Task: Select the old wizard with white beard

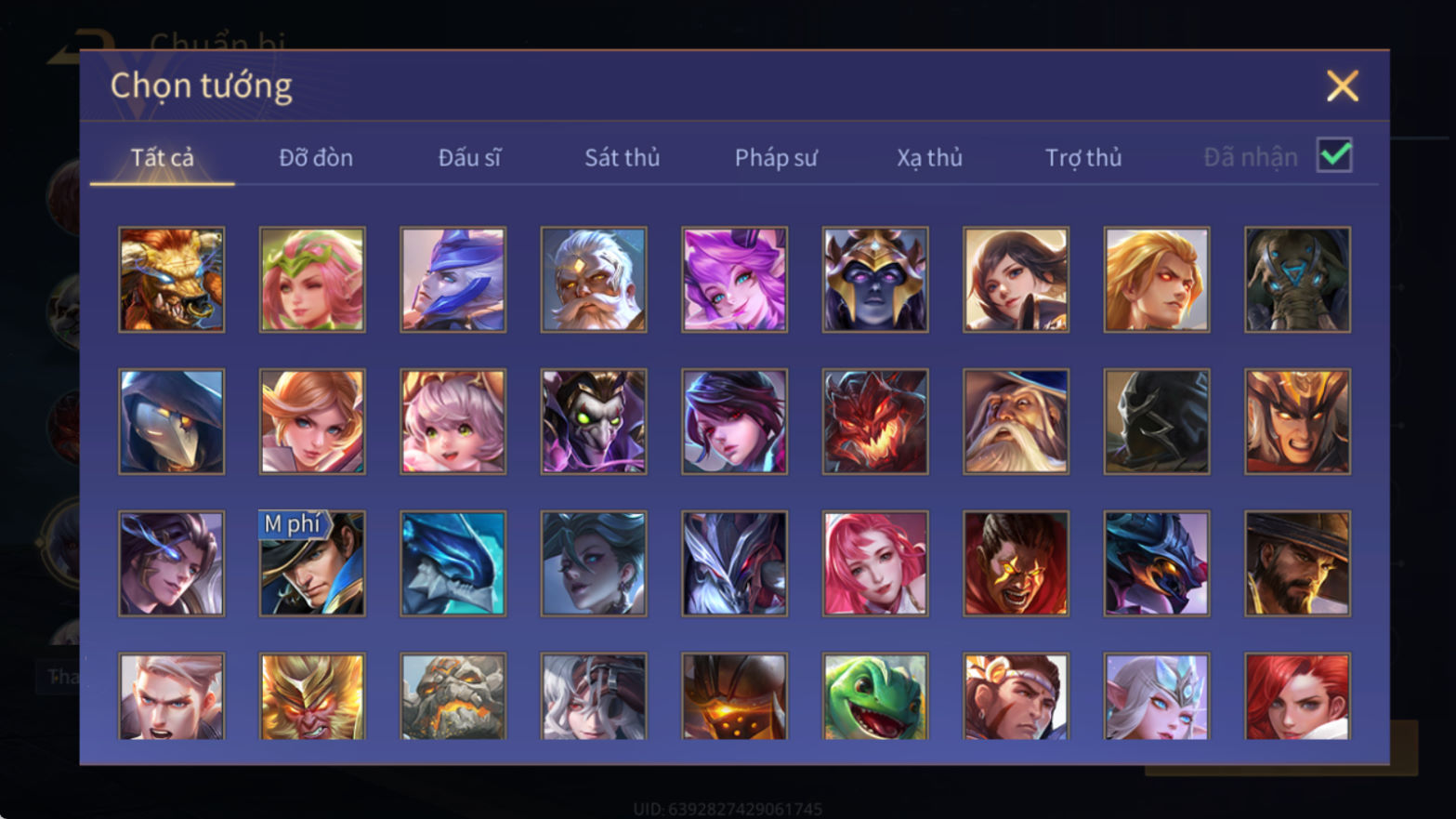Action: pyautogui.click(x=1016, y=422)
